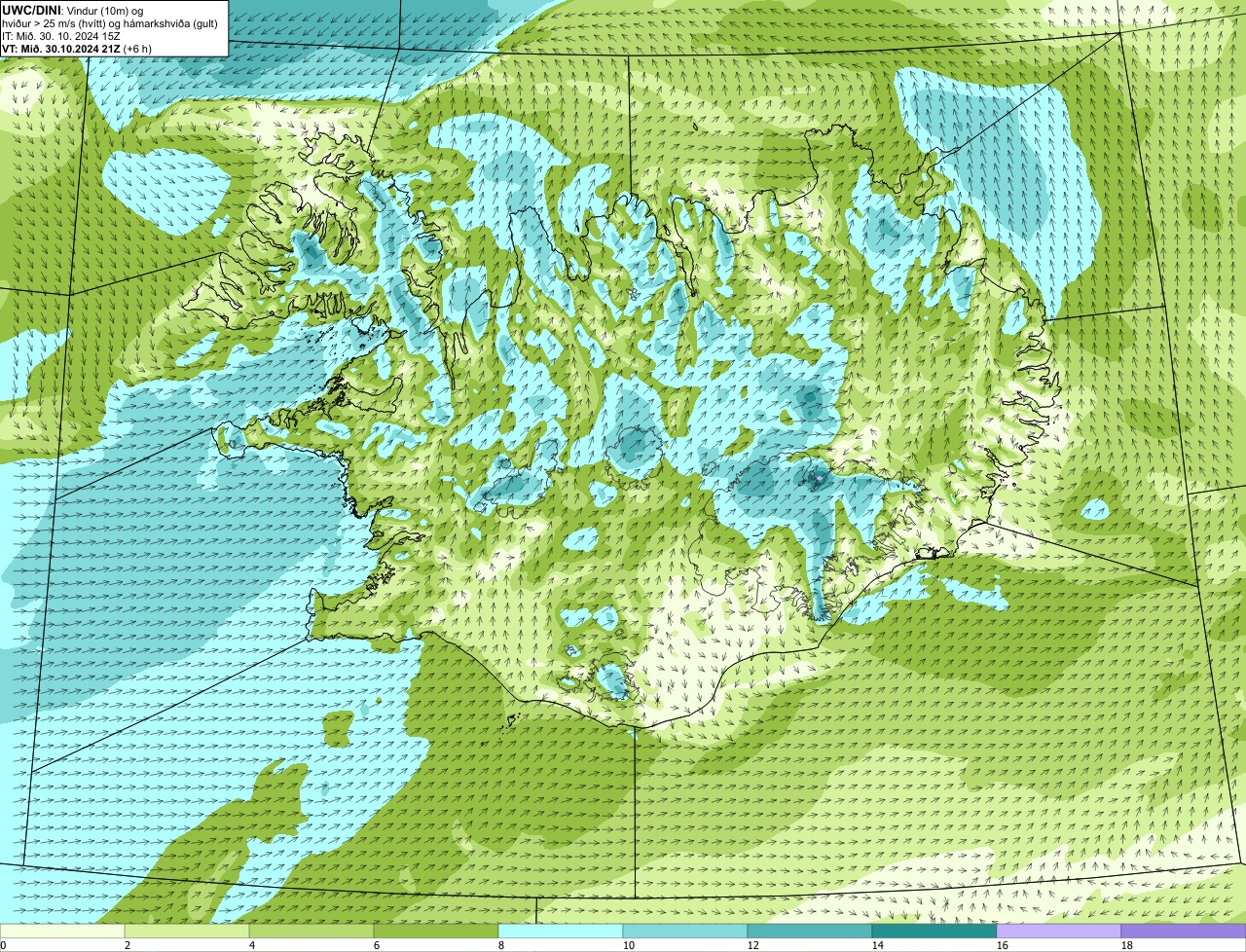Click the legend scale label "0"
Image resolution: width=1246 pixels, height=952 pixels.
click(3, 945)
